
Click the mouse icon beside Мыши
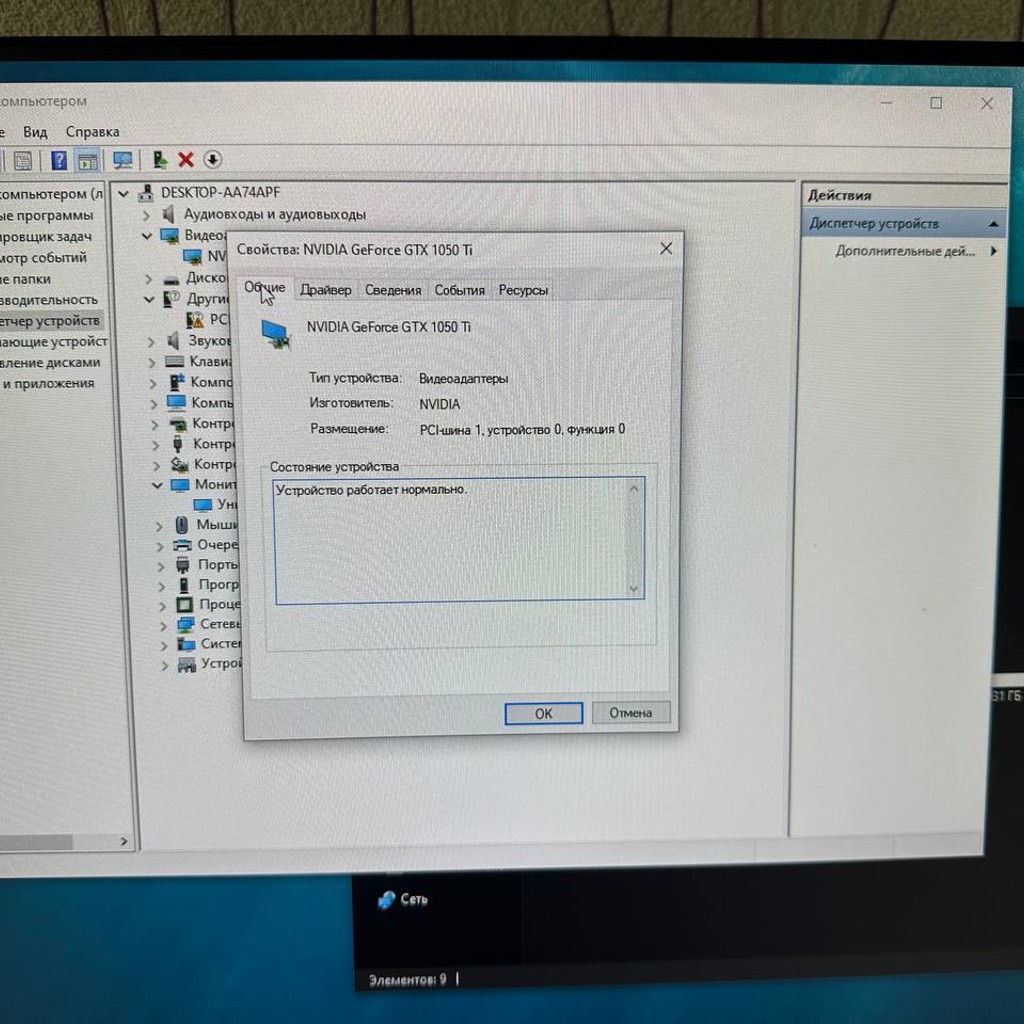(182, 524)
